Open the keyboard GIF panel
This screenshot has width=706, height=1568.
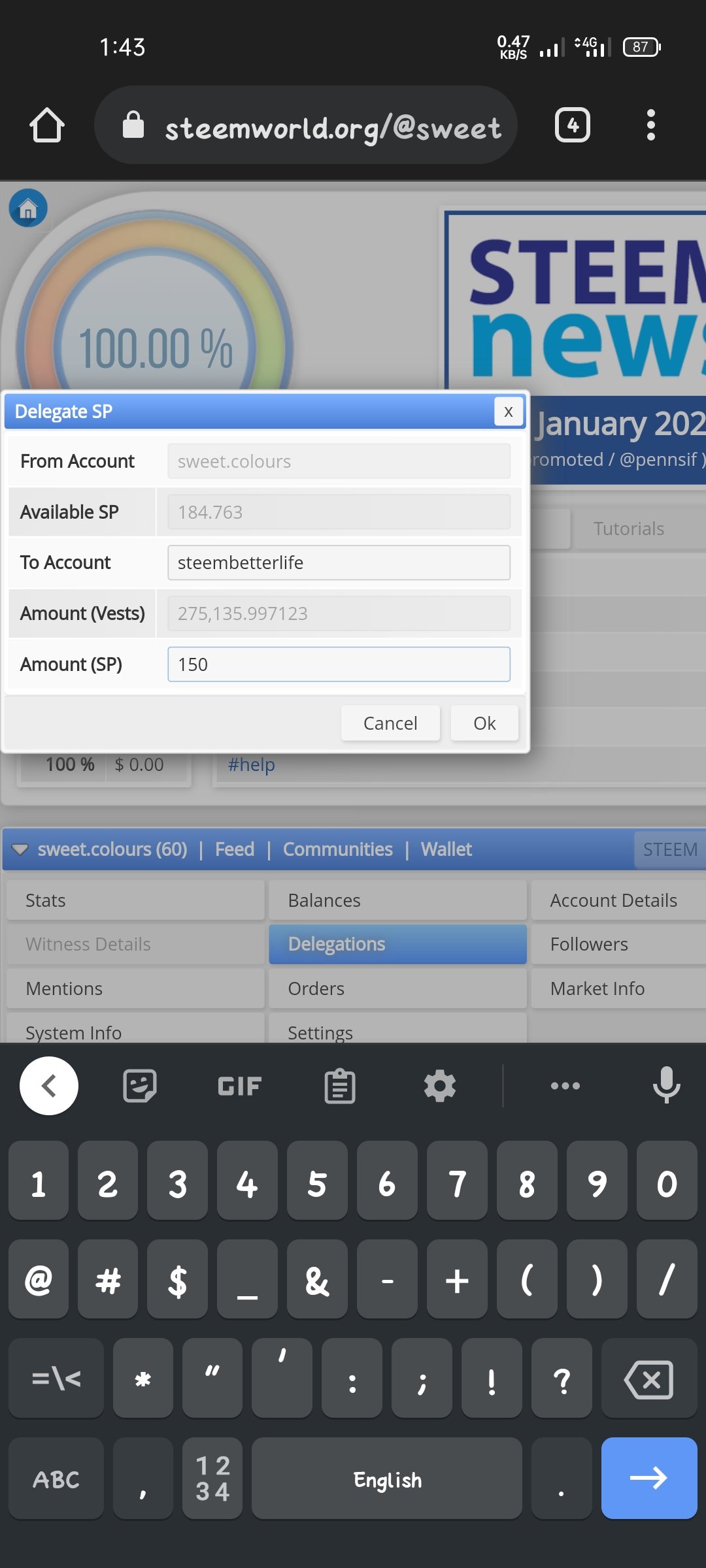click(239, 1086)
